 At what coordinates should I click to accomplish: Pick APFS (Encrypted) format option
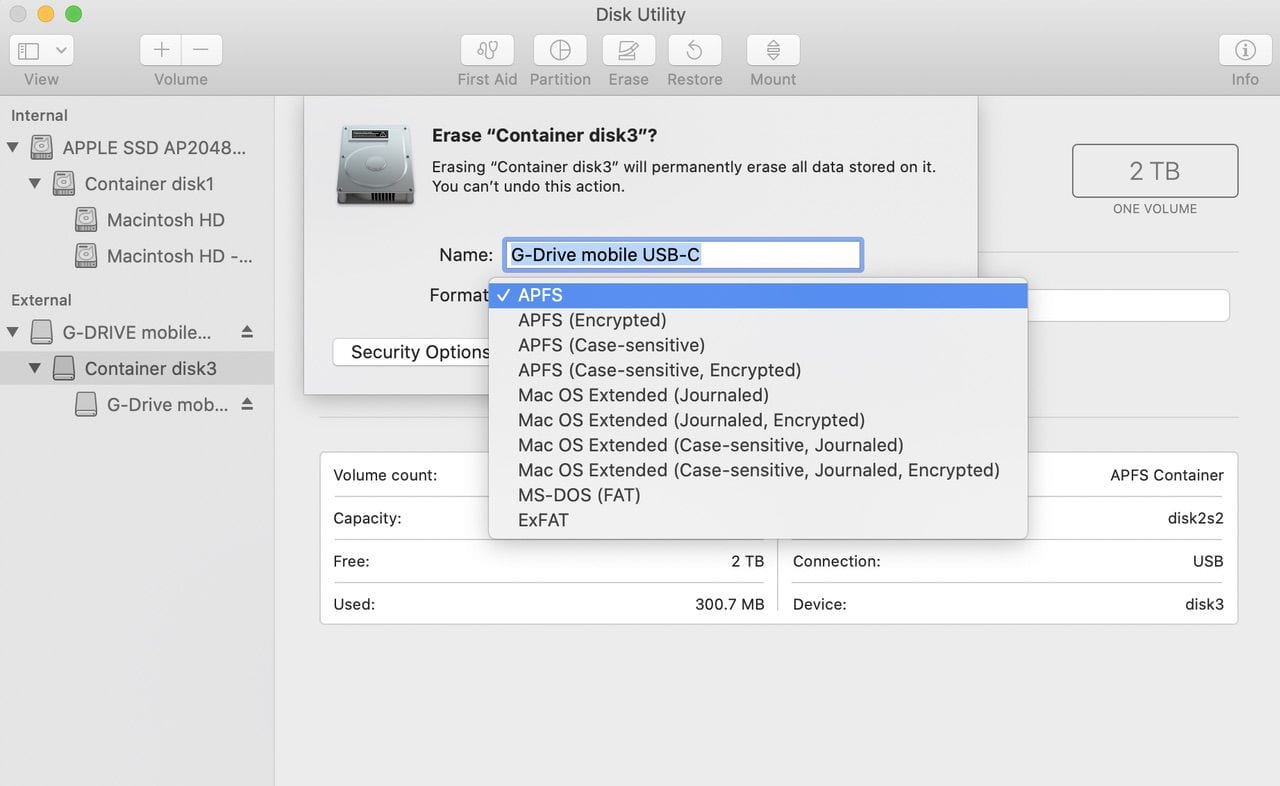click(x=592, y=320)
